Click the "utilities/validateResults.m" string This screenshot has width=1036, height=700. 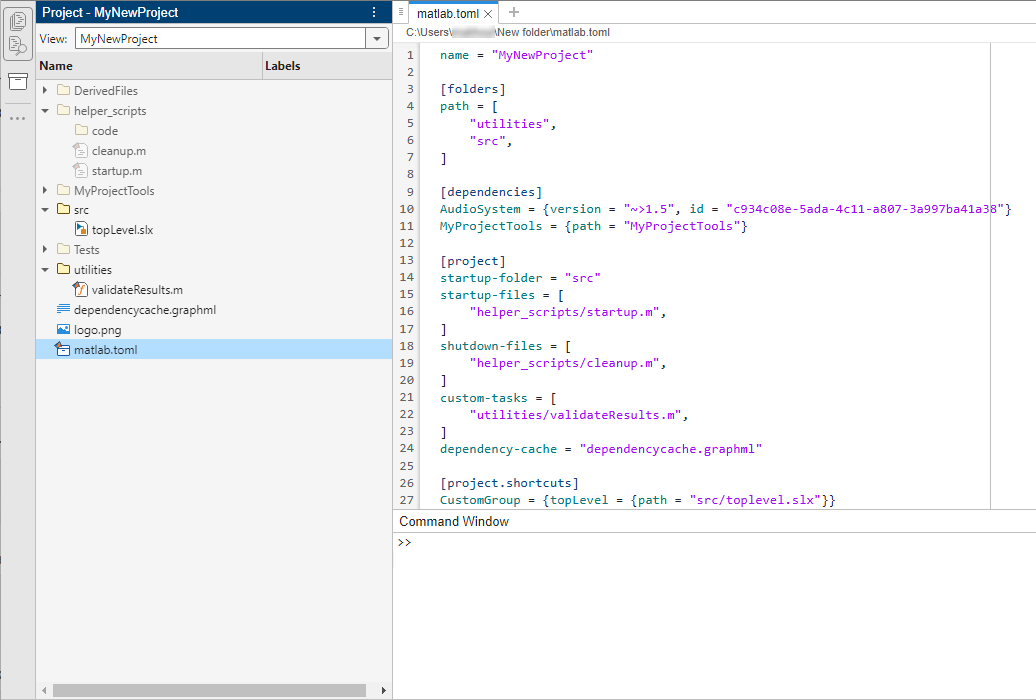[x=575, y=414]
